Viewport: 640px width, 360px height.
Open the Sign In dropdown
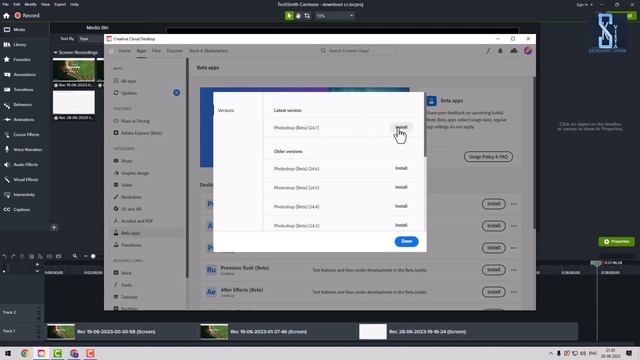[x=584, y=4]
